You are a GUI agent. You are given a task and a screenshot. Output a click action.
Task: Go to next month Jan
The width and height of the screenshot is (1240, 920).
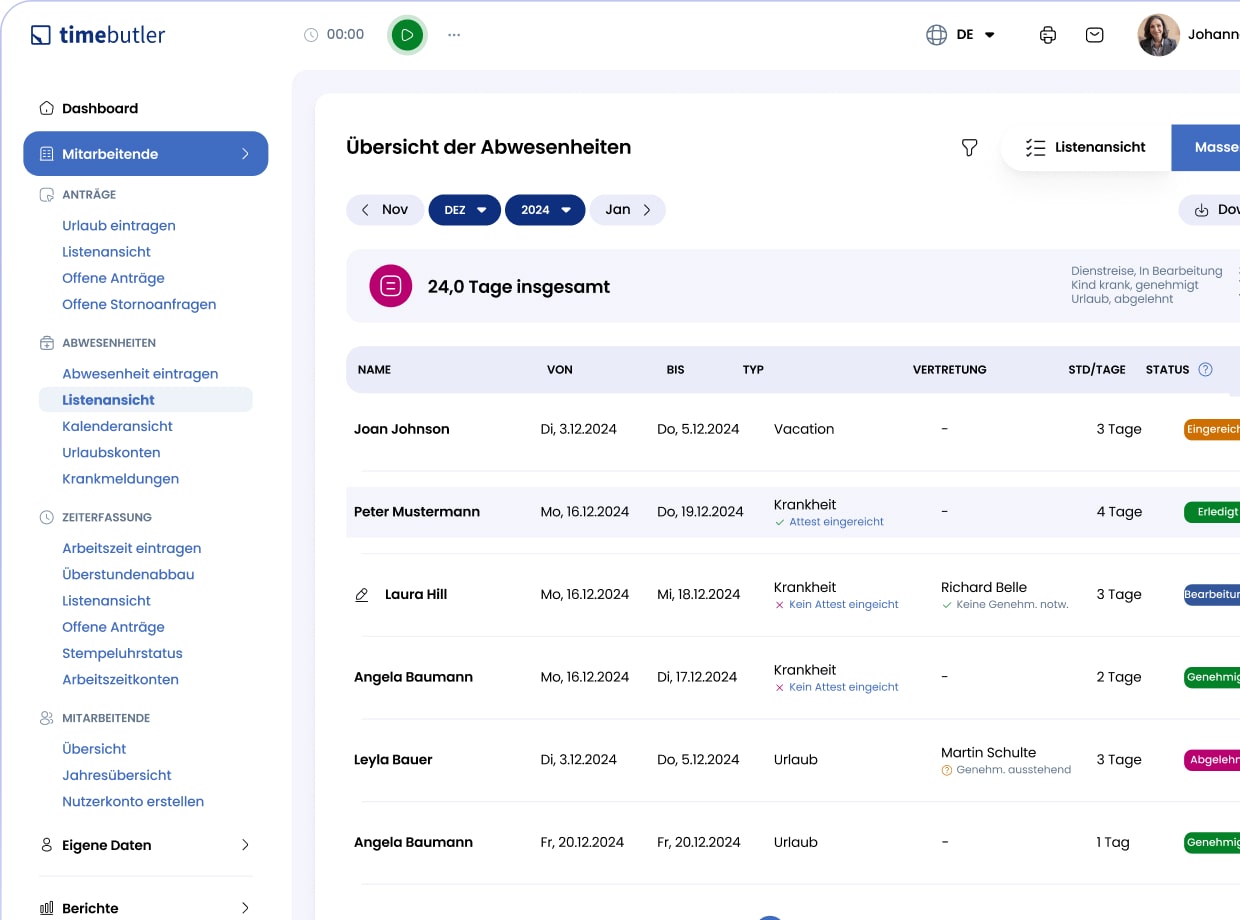coord(627,210)
